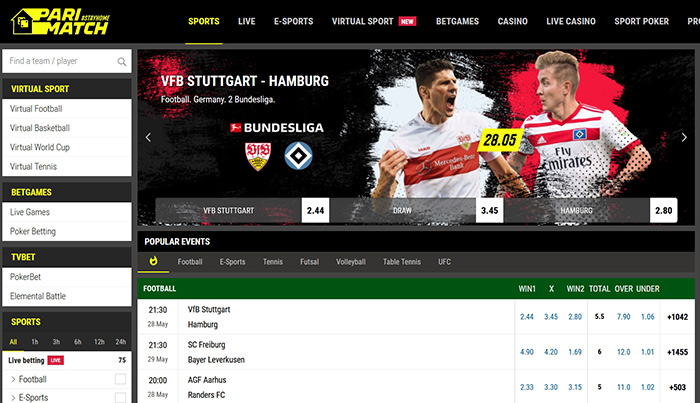
Task: Advance to next banner slide arrow
Action: 684,137
